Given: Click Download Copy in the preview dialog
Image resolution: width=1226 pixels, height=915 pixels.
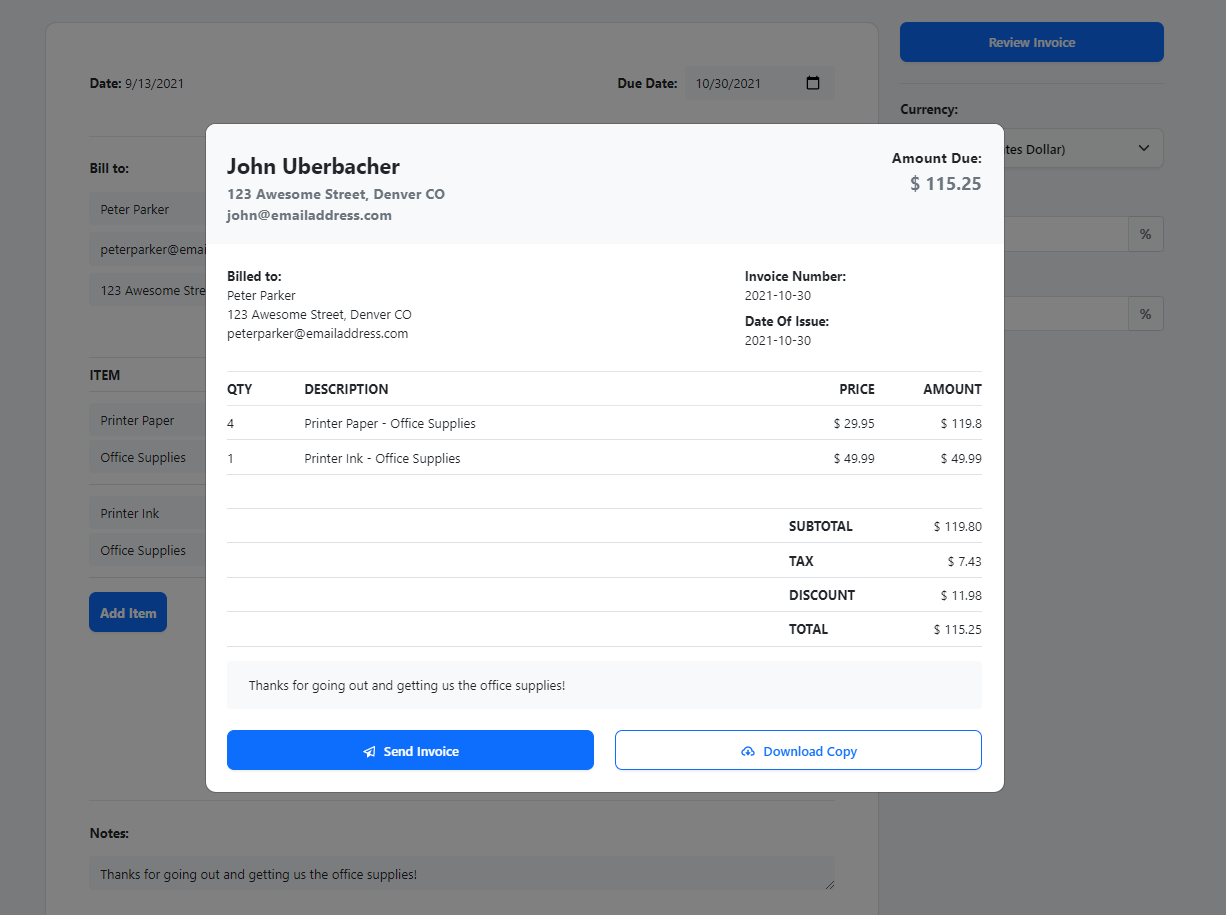Looking at the screenshot, I should click(798, 750).
